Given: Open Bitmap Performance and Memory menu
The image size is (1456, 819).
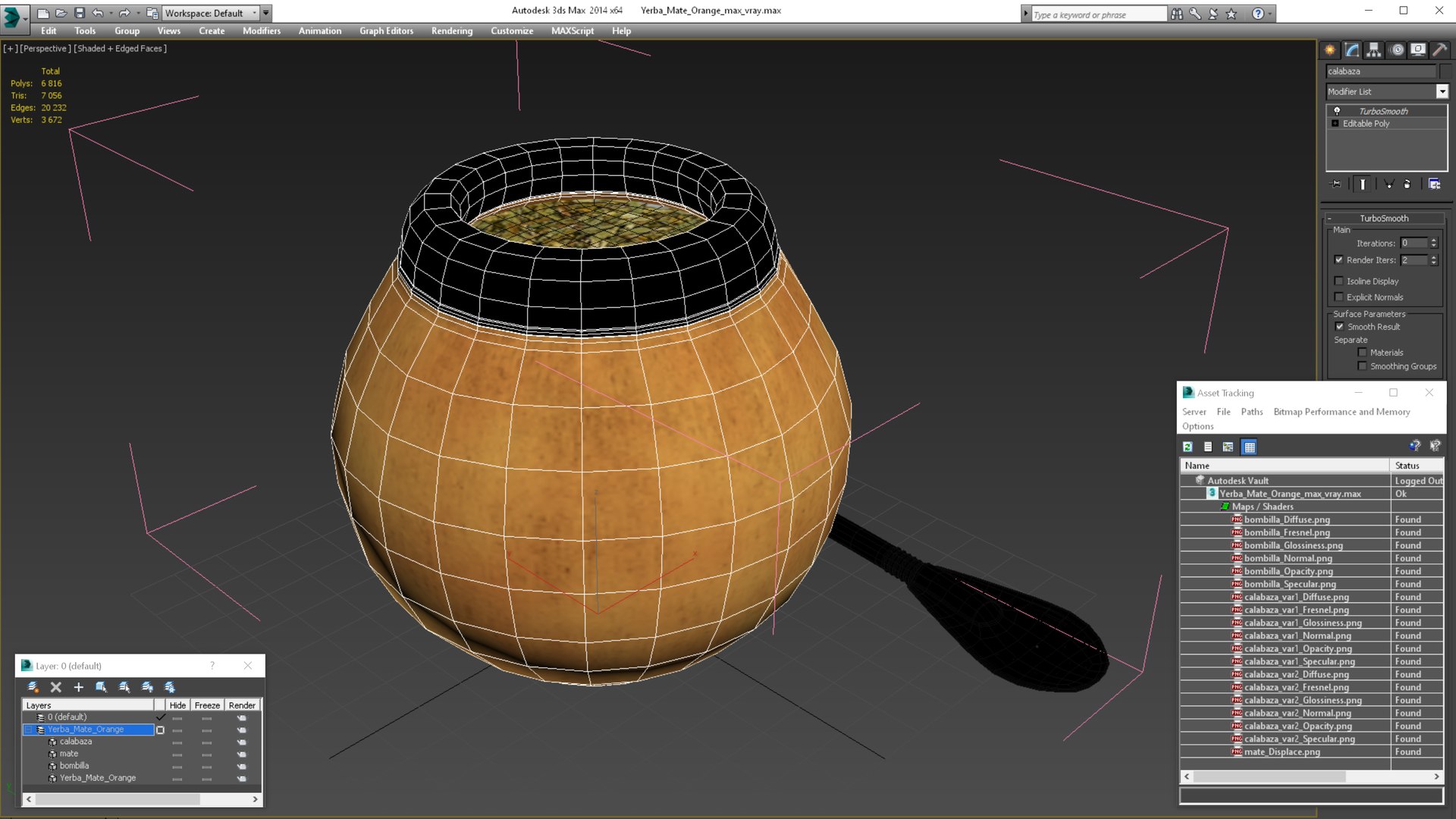Looking at the screenshot, I should (x=1341, y=412).
